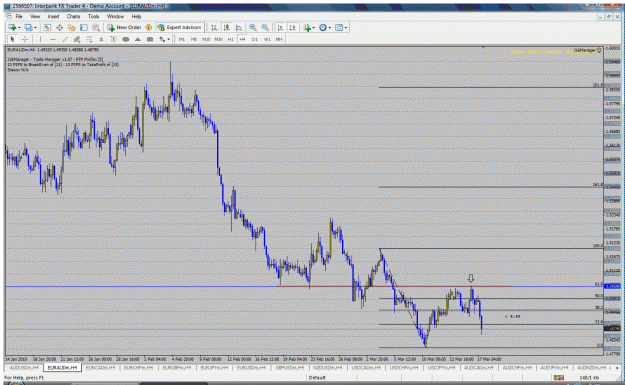The height and width of the screenshot is (385, 625).
Task: Open the File menu
Action: point(19,16)
